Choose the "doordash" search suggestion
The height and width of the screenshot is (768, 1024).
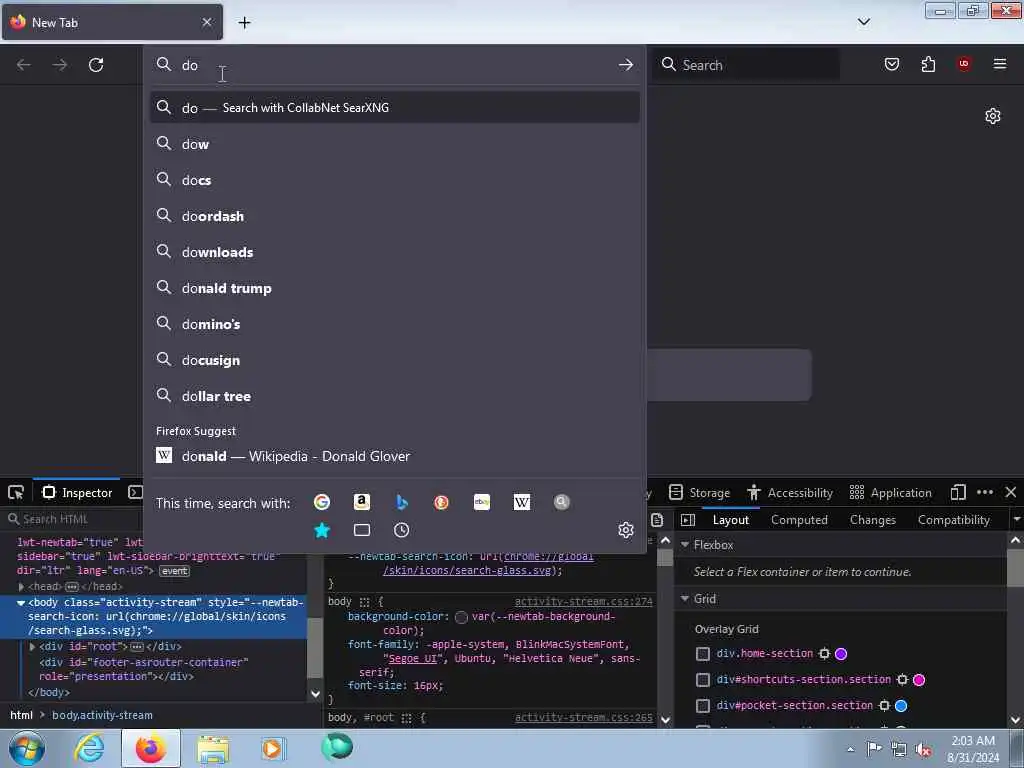394,216
